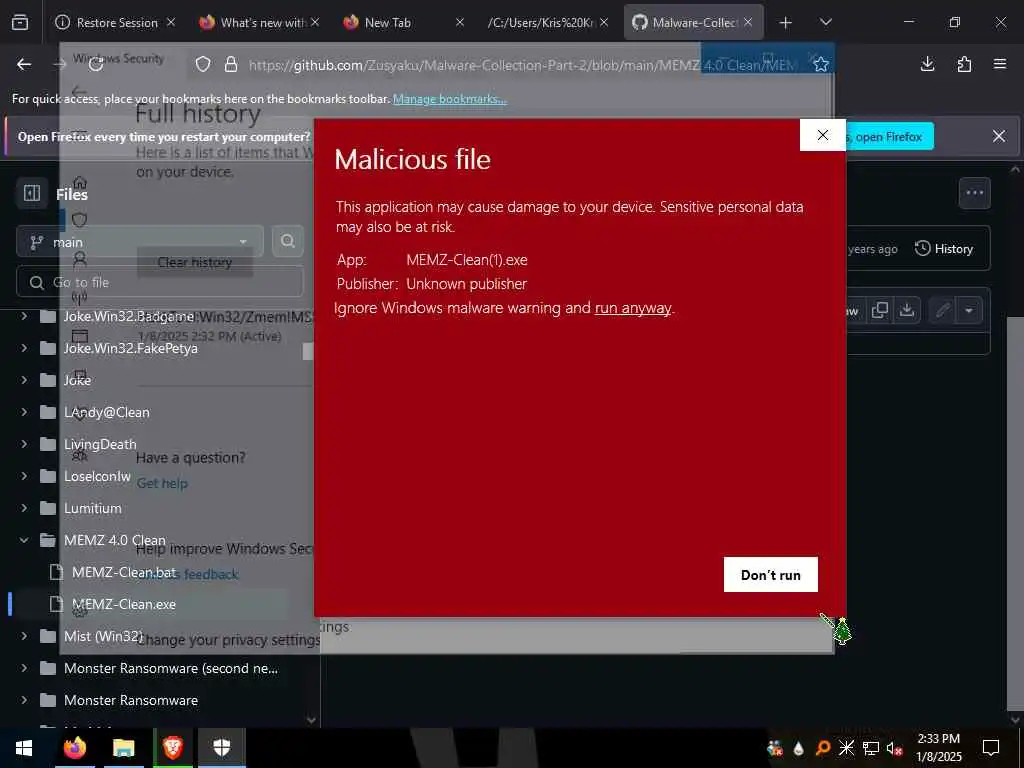1024x768 pixels.
Task: Expand the LivingDeath folder
Action: (24, 444)
